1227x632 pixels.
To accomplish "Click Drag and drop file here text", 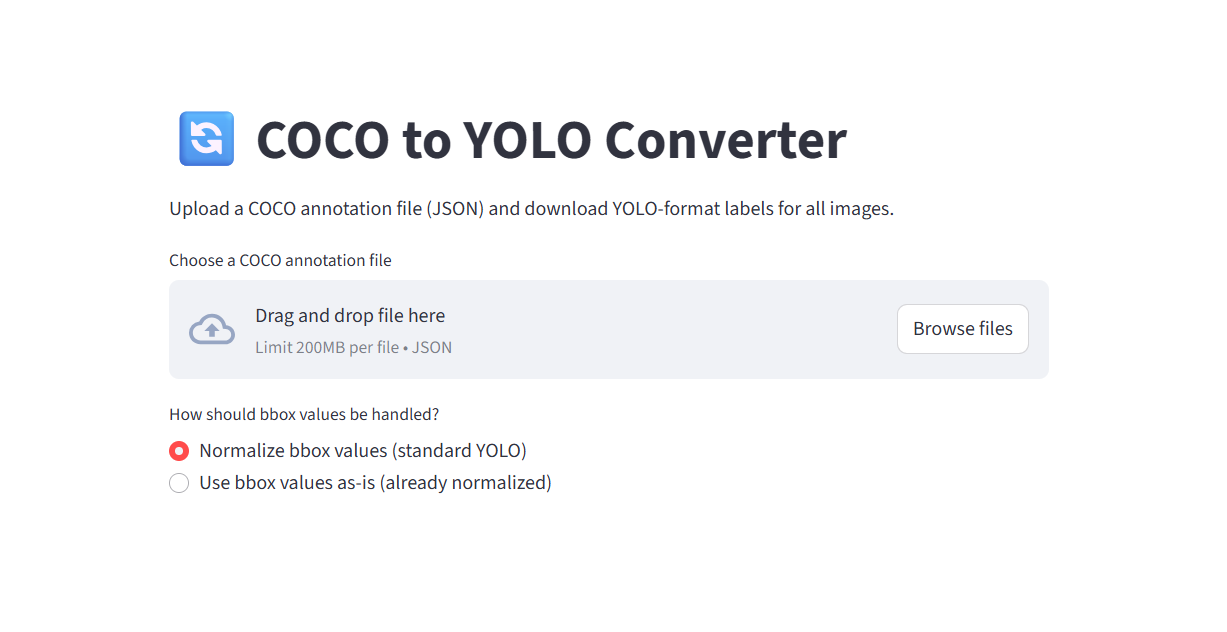I will coord(350,315).
